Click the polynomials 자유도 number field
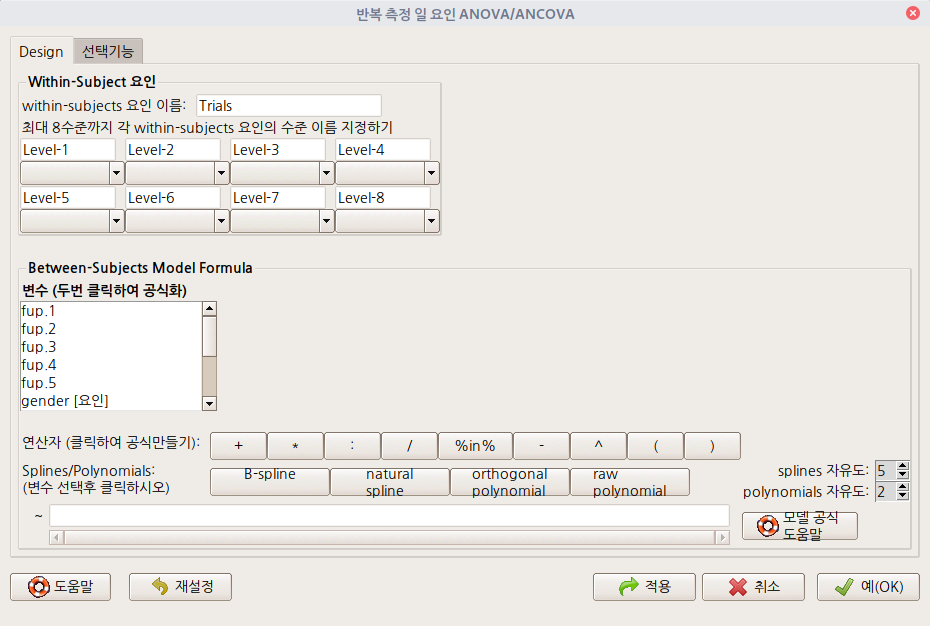The image size is (930, 626). (x=886, y=492)
